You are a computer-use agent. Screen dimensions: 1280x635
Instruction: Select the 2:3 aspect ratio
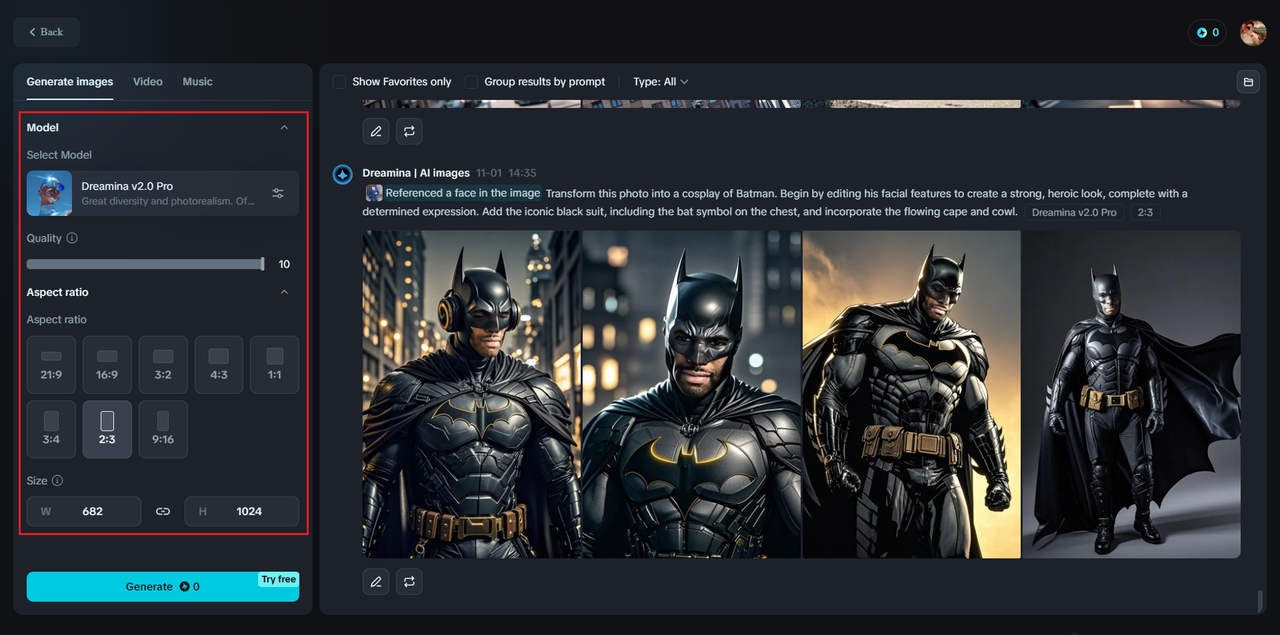107,429
